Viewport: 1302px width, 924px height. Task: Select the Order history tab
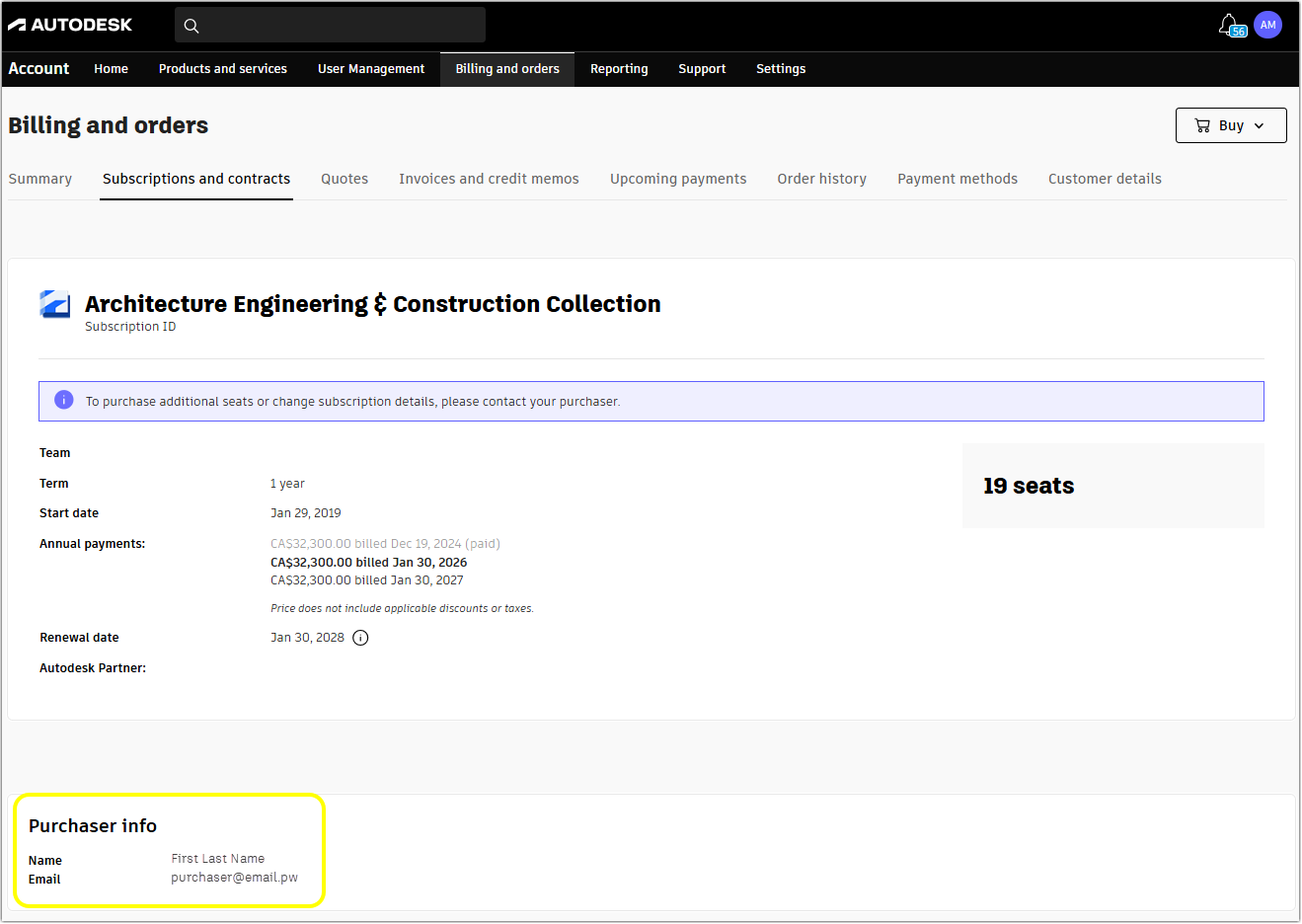pos(821,179)
